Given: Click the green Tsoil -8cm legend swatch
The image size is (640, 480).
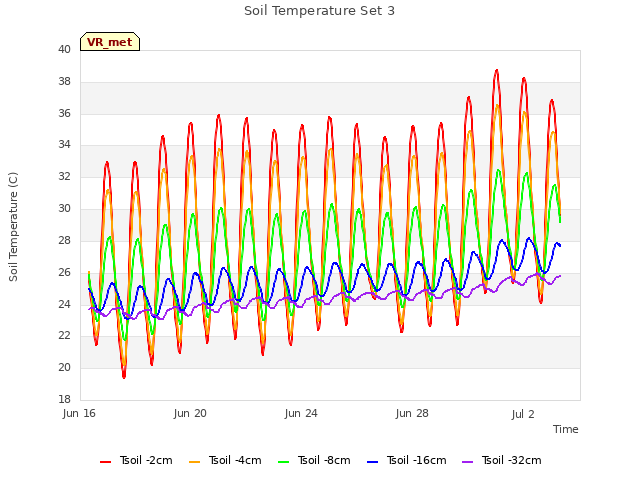Looking at the screenshot, I should click(x=283, y=462).
